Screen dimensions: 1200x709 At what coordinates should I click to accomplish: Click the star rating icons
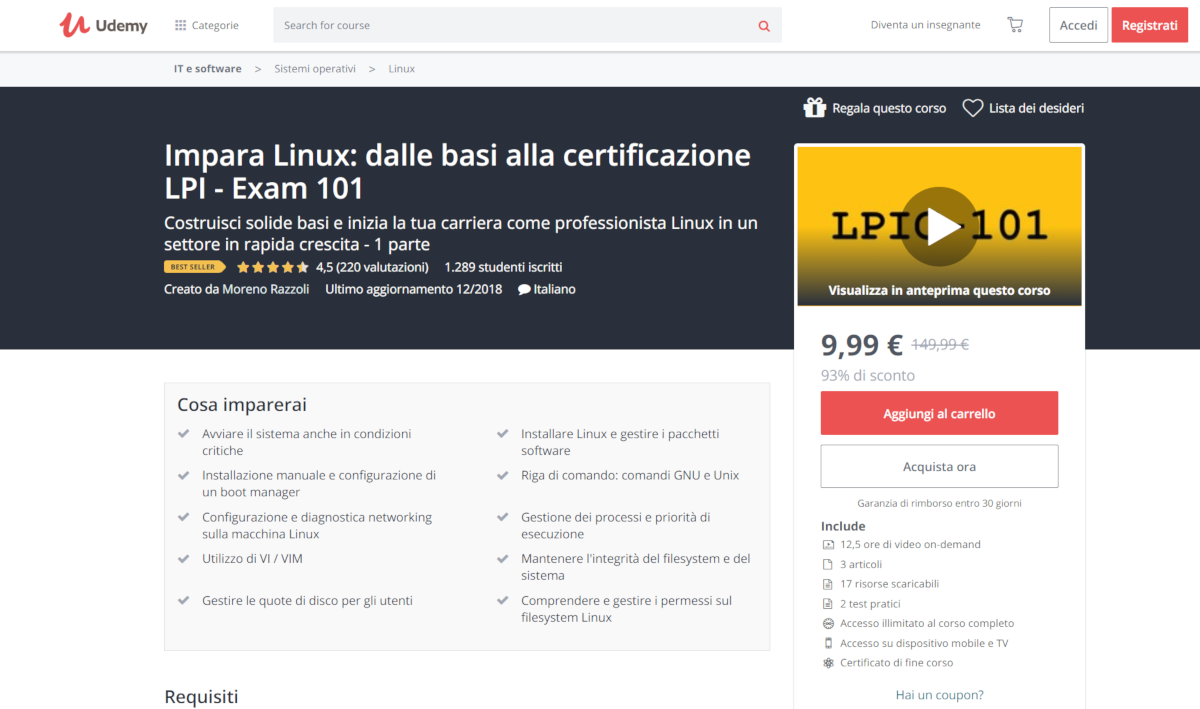(273, 267)
